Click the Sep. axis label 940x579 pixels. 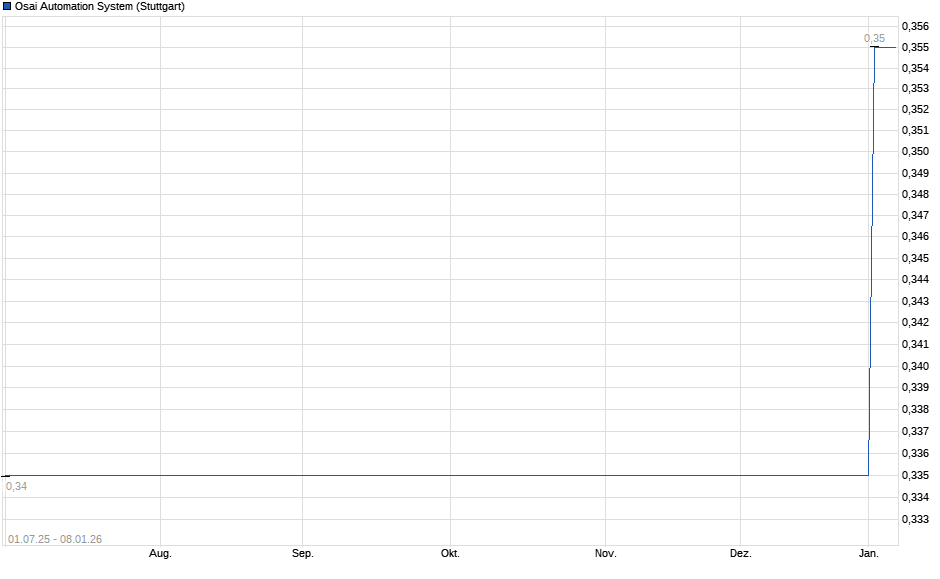tap(303, 552)
